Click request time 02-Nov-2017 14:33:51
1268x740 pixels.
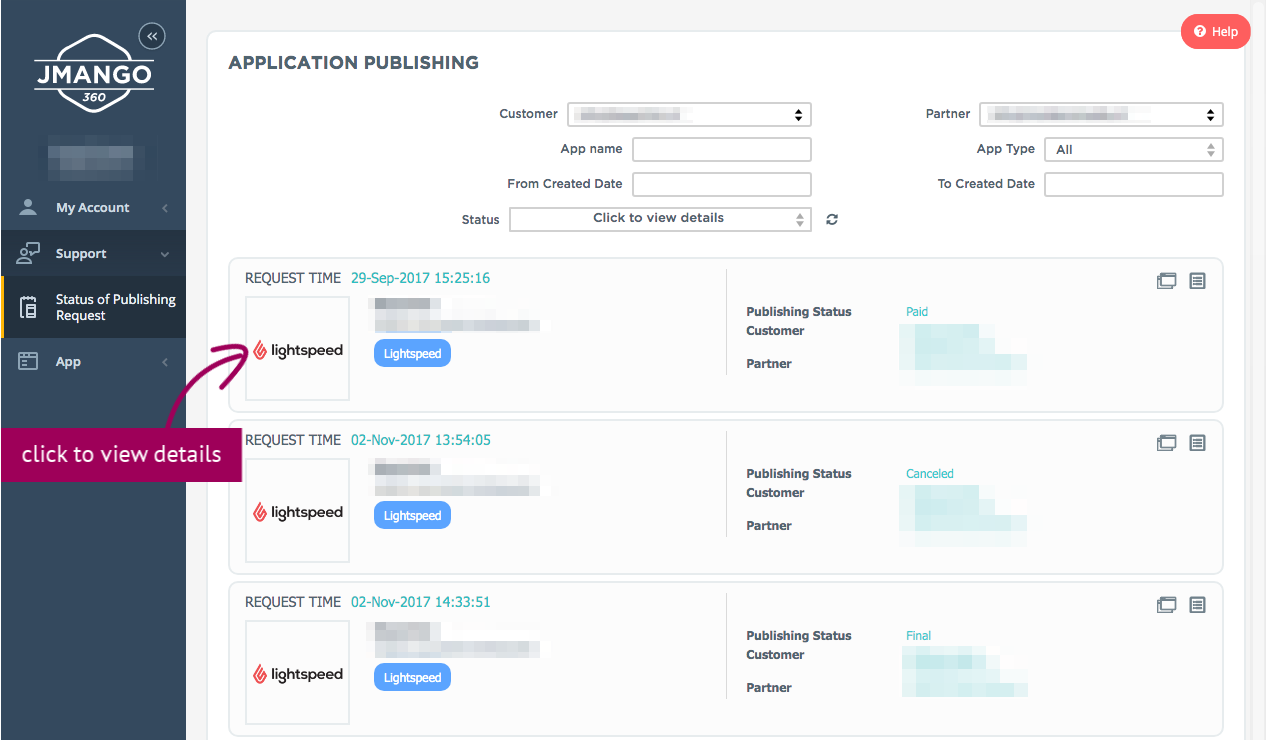tap(420, 602)
